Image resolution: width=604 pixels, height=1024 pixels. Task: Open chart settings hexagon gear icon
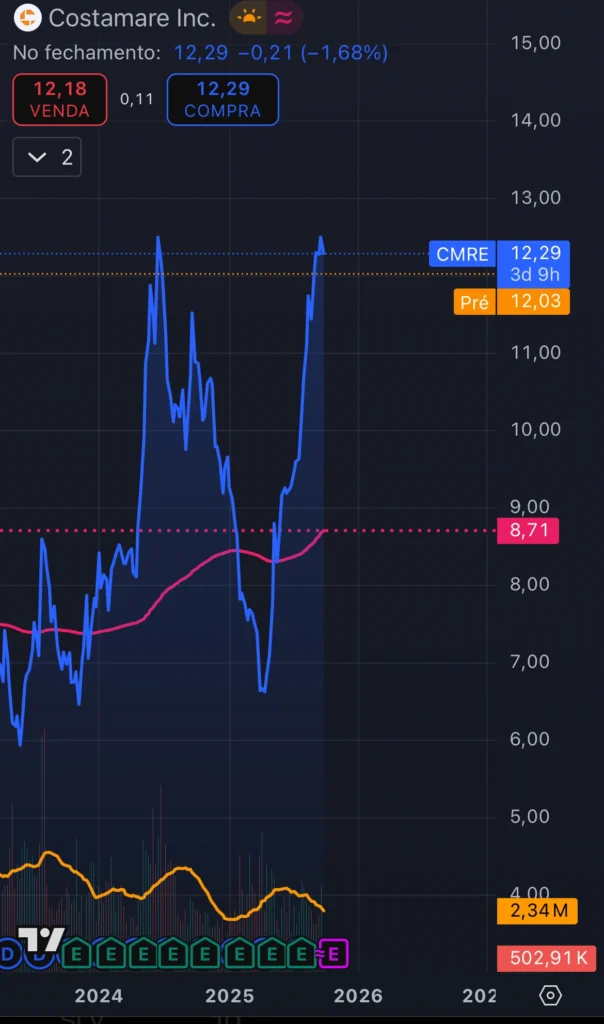click(x=550, y=995)
